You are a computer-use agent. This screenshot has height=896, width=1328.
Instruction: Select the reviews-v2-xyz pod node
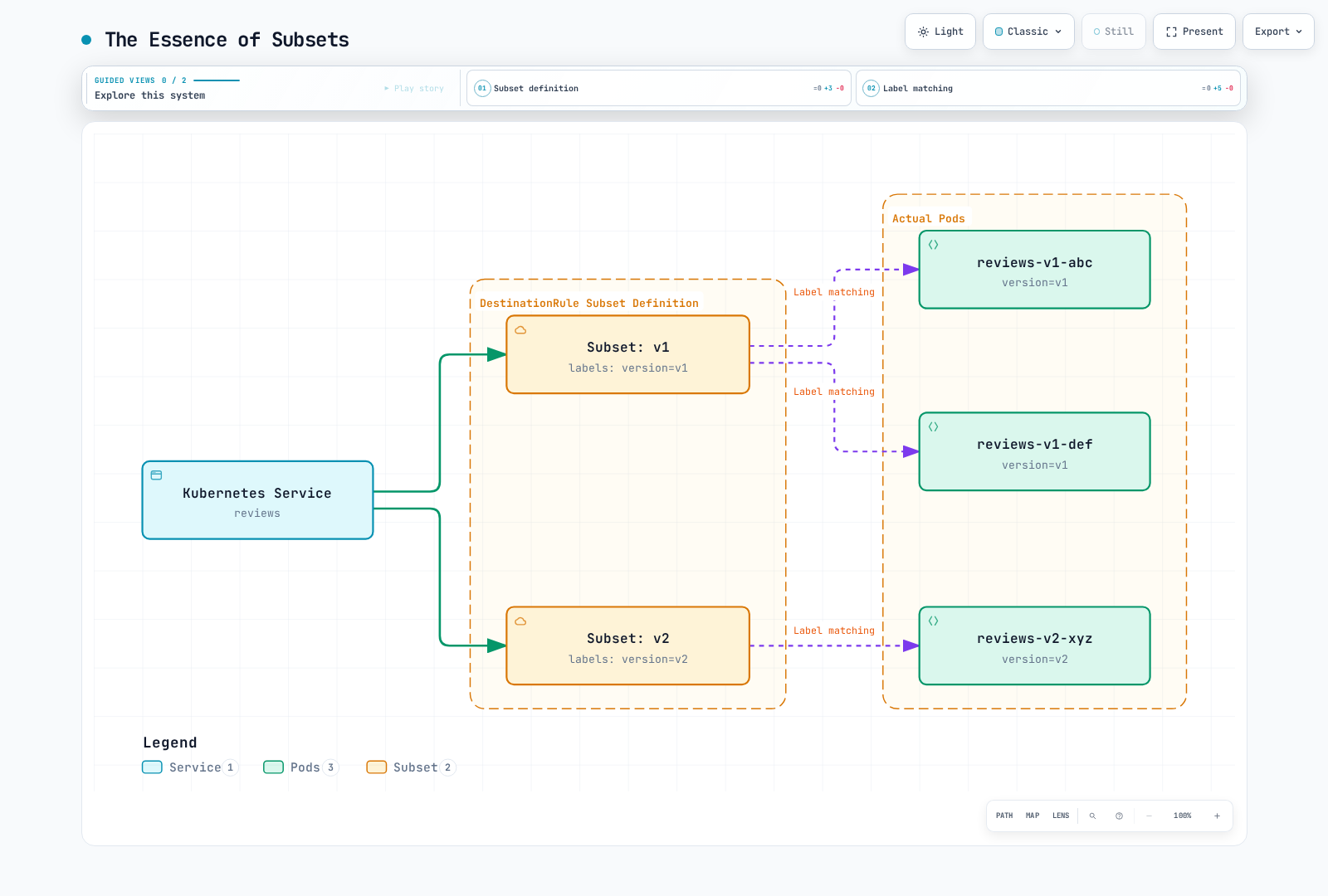pyautogui.click(x=1034, y=645)
